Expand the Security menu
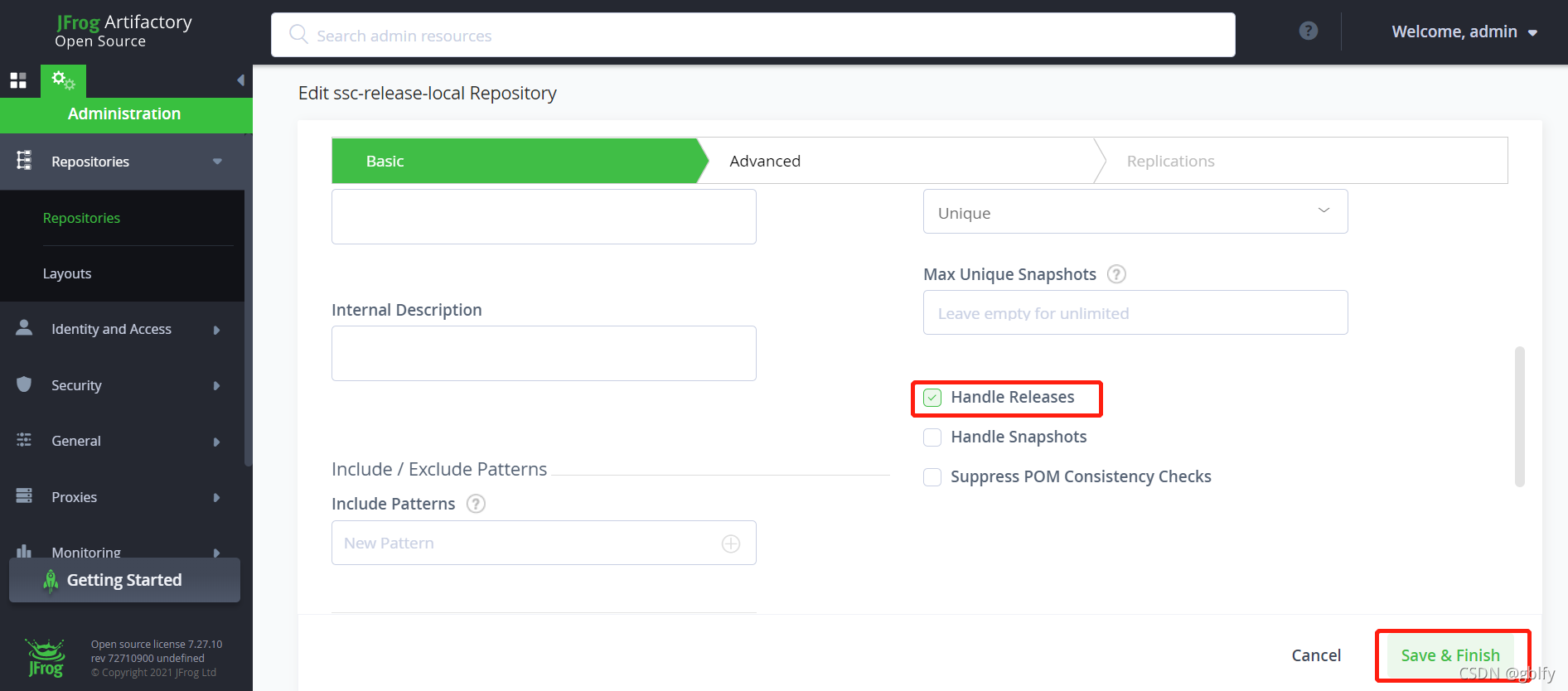This screenshot has width=1568, height=691. coord(217,385)
